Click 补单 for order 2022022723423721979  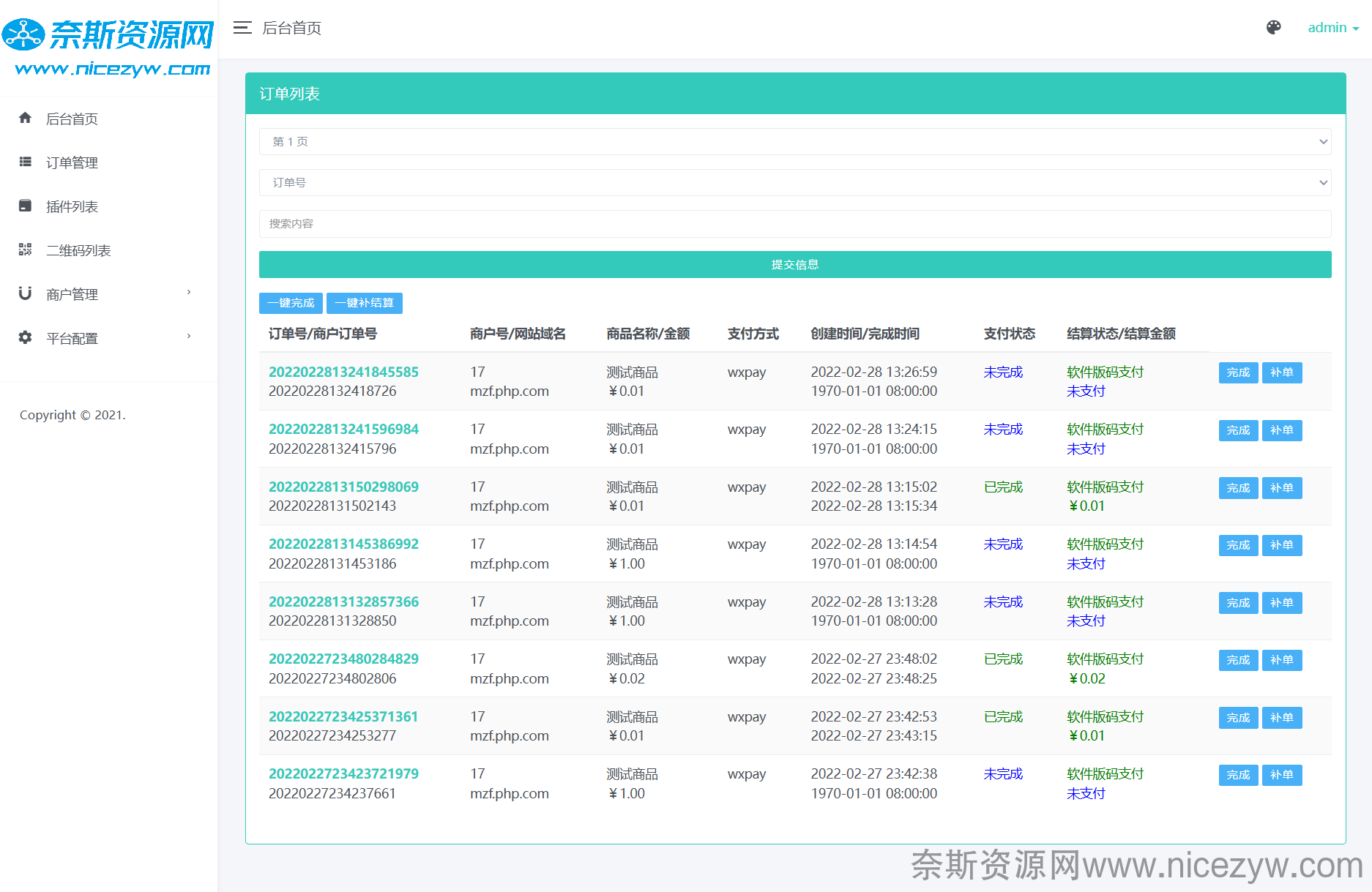pos(1282,775)
